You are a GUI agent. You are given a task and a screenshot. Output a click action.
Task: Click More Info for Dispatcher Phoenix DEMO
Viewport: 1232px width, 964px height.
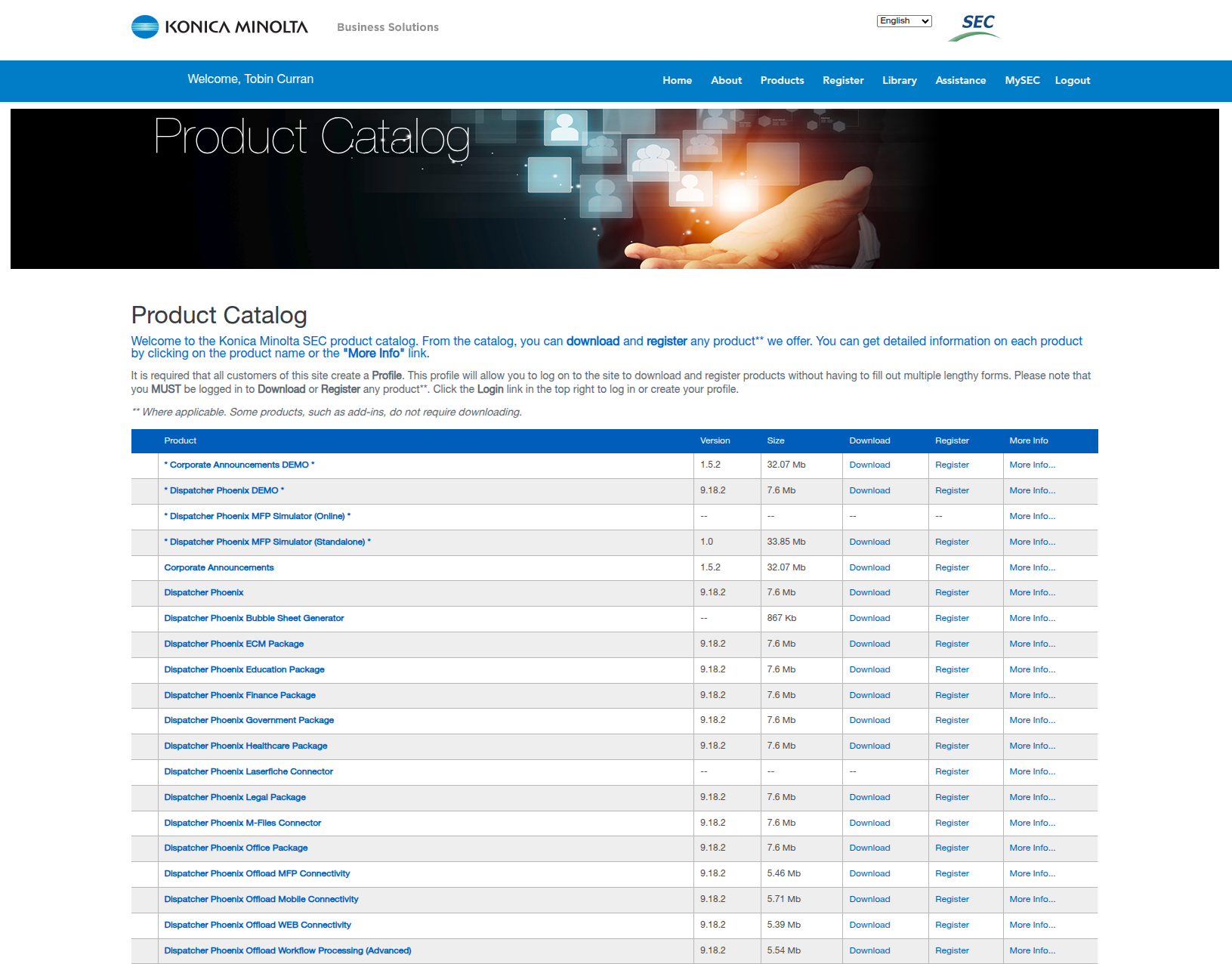tap(1032, 491)
